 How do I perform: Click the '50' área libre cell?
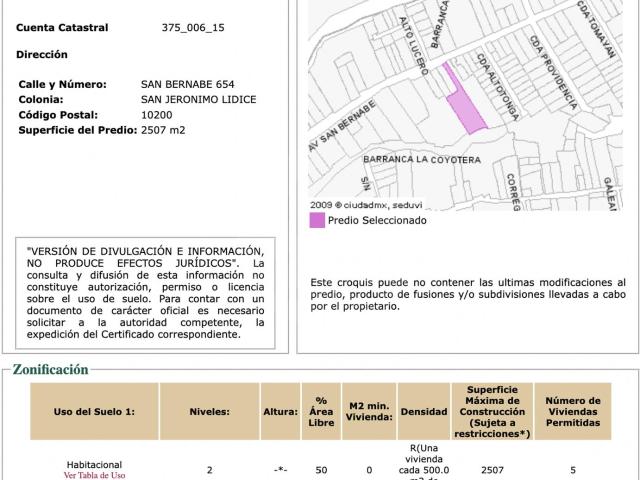click(321, 470)
